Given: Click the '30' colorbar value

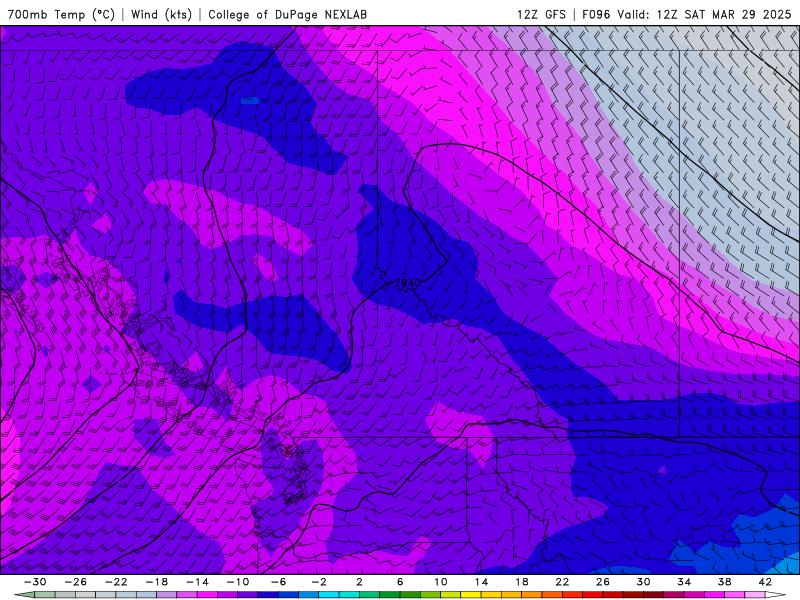Looking at the screenshot, I should (643, 582).
